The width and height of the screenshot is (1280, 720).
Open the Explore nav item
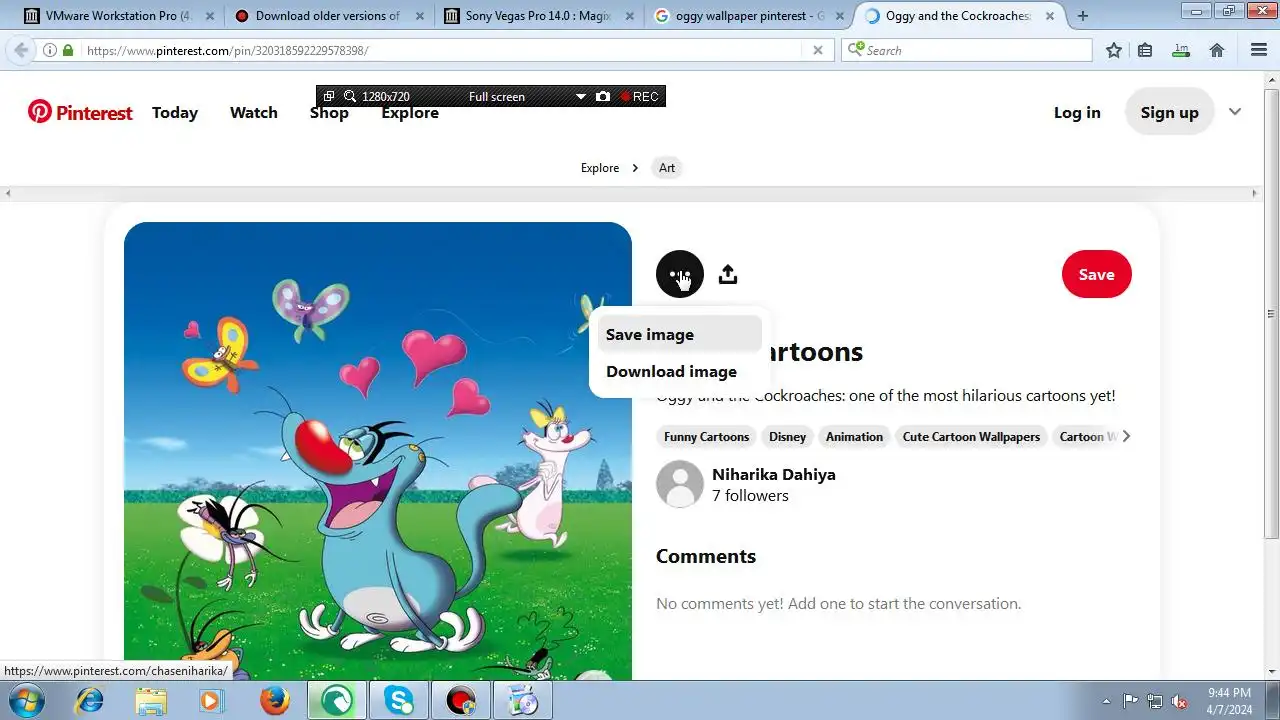point(410,113)
